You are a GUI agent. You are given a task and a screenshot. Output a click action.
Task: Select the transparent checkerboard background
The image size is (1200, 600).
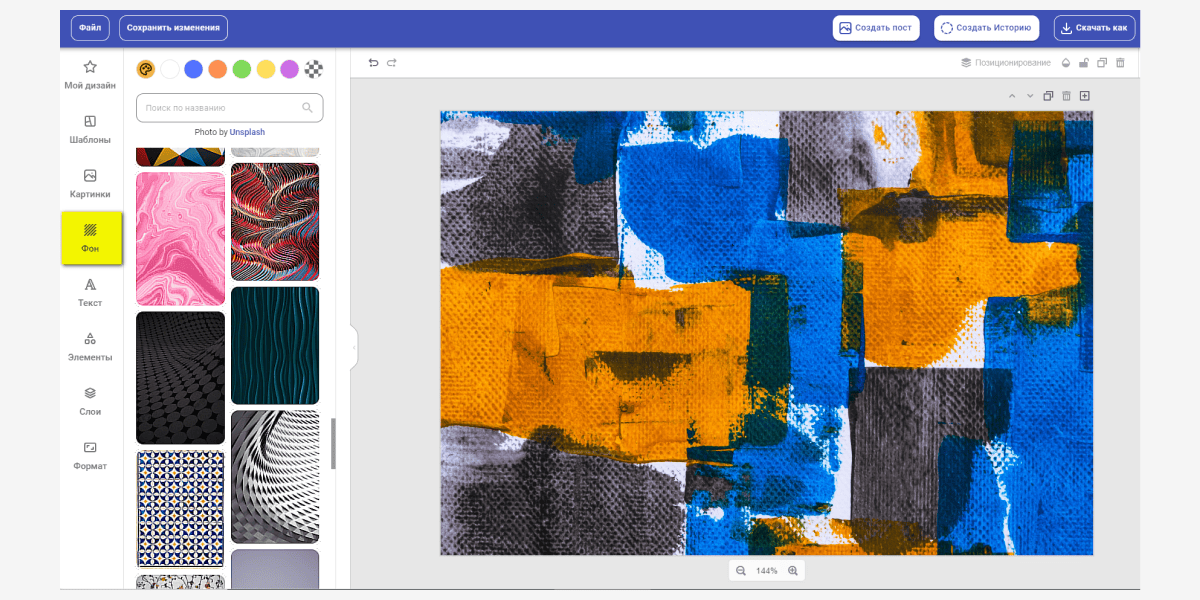(x=314, y=69)
